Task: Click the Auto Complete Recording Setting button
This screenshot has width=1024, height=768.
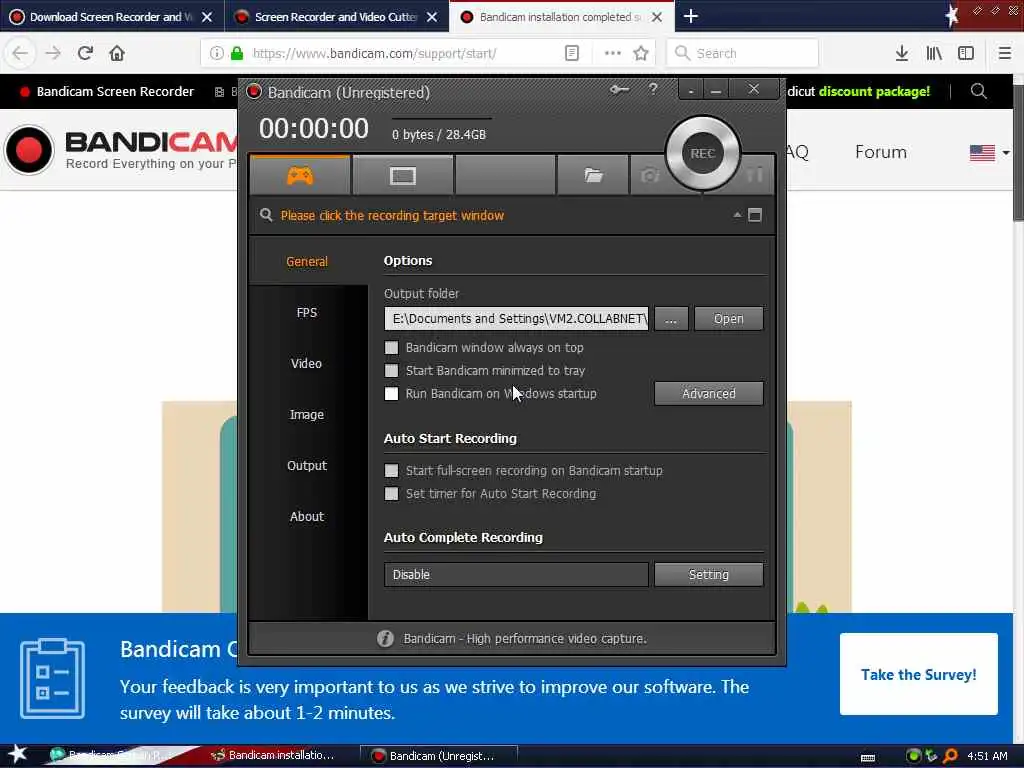Action: pyautogui.click(x=709, y=574)
